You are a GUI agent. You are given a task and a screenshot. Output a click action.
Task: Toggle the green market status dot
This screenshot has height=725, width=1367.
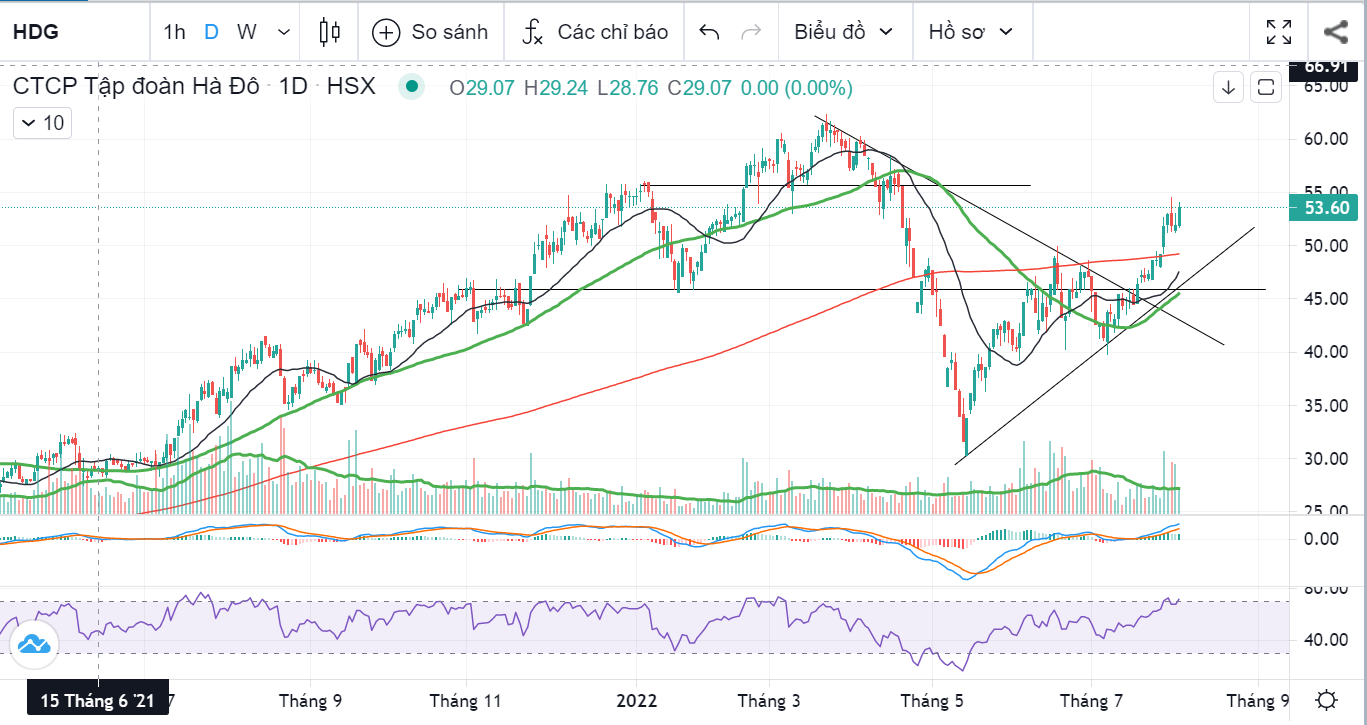pyautogui.click(x=410, y=88)
